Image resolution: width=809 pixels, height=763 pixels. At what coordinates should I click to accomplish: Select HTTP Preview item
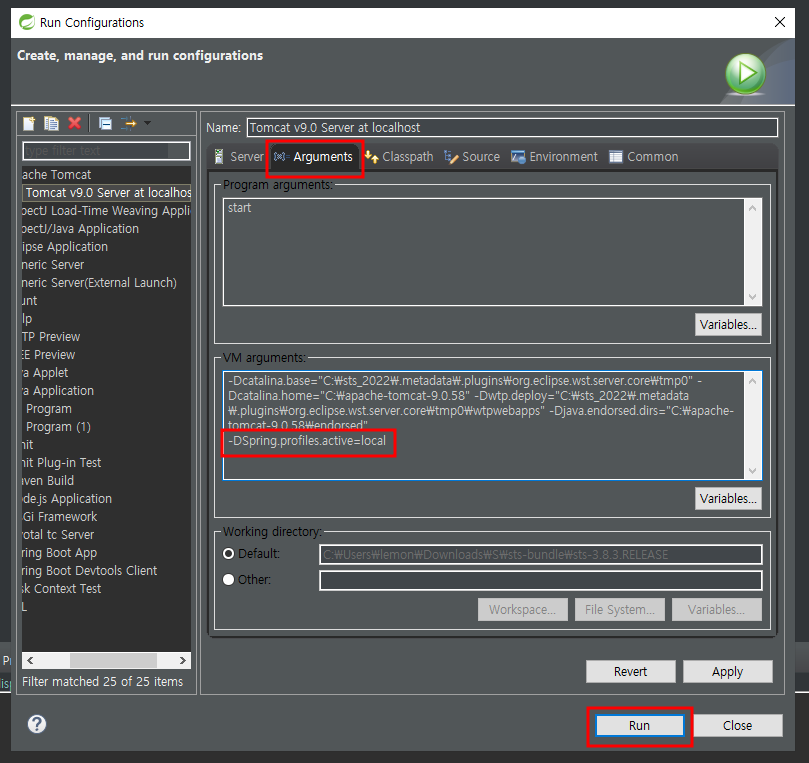click(x=51, y=337)
